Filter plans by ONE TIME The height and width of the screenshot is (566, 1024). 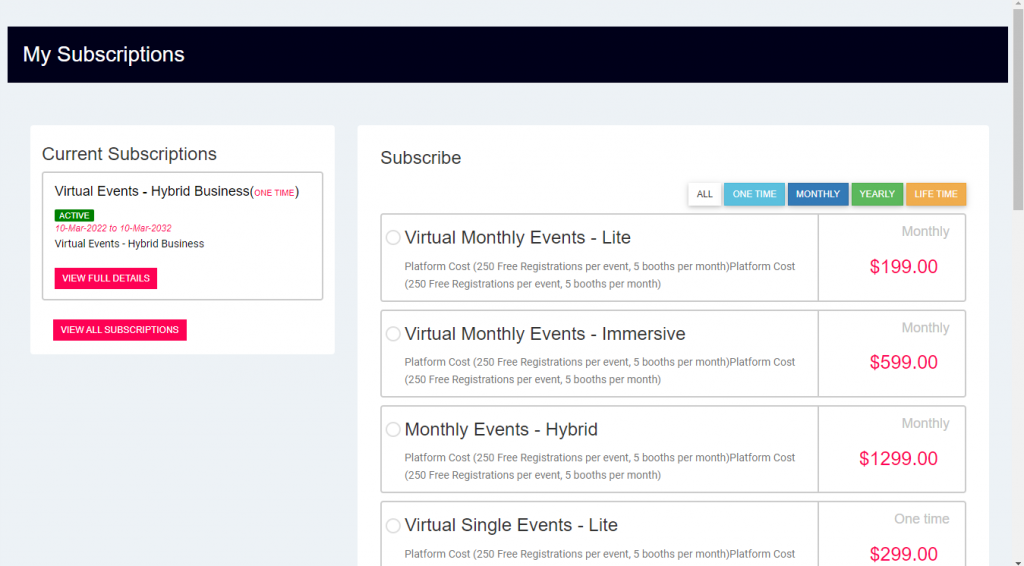click(754, 194)
